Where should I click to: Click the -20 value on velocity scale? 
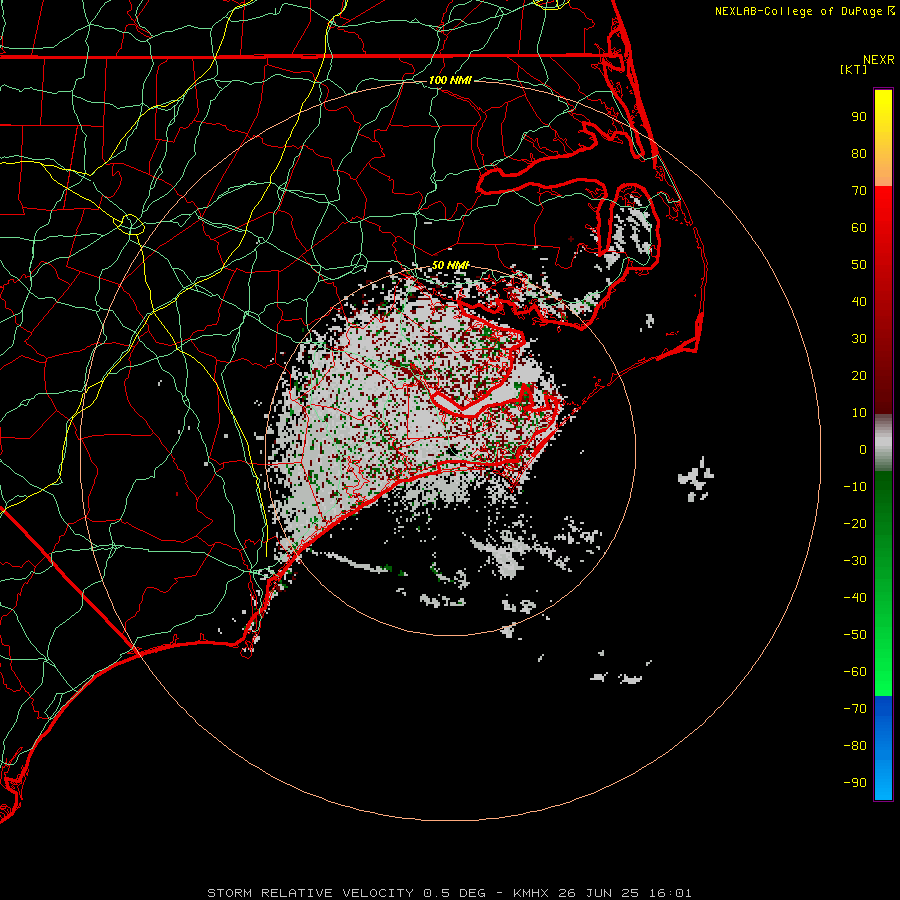855,524
